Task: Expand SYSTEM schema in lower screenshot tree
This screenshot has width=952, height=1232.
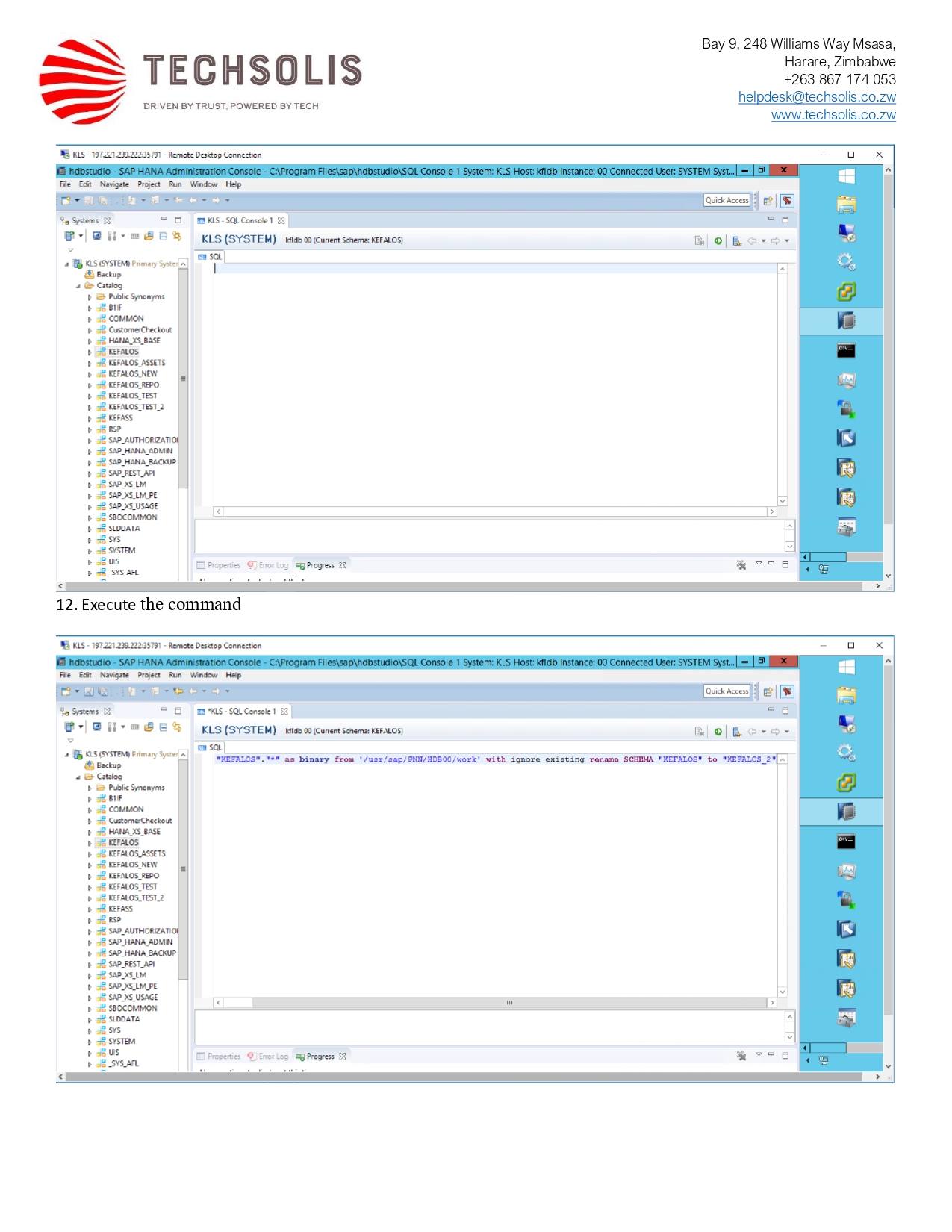Action: 90,1042
